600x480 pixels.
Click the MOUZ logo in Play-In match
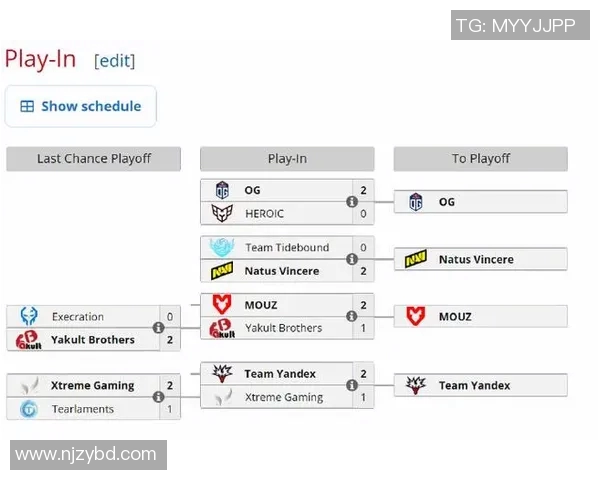click(x=222, y=305)
